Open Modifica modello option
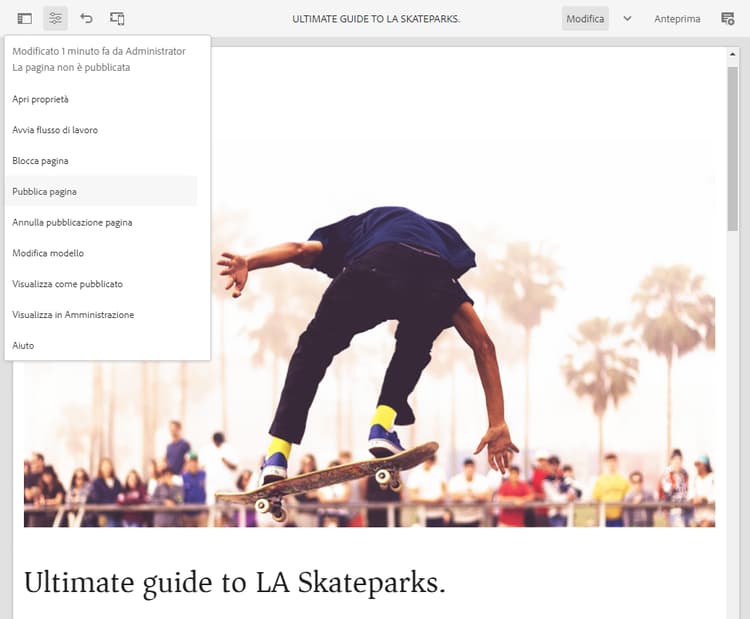This screenshot has width=750, height=619. 48,254
